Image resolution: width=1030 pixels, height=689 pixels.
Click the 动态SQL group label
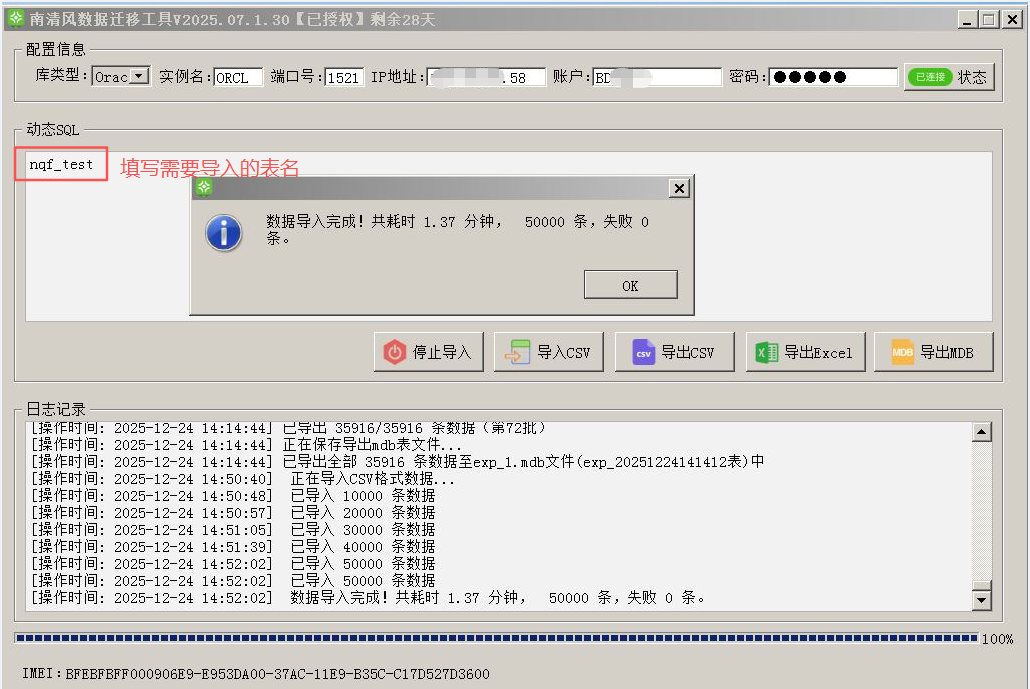pyautogui.click(x=53, y=129)
